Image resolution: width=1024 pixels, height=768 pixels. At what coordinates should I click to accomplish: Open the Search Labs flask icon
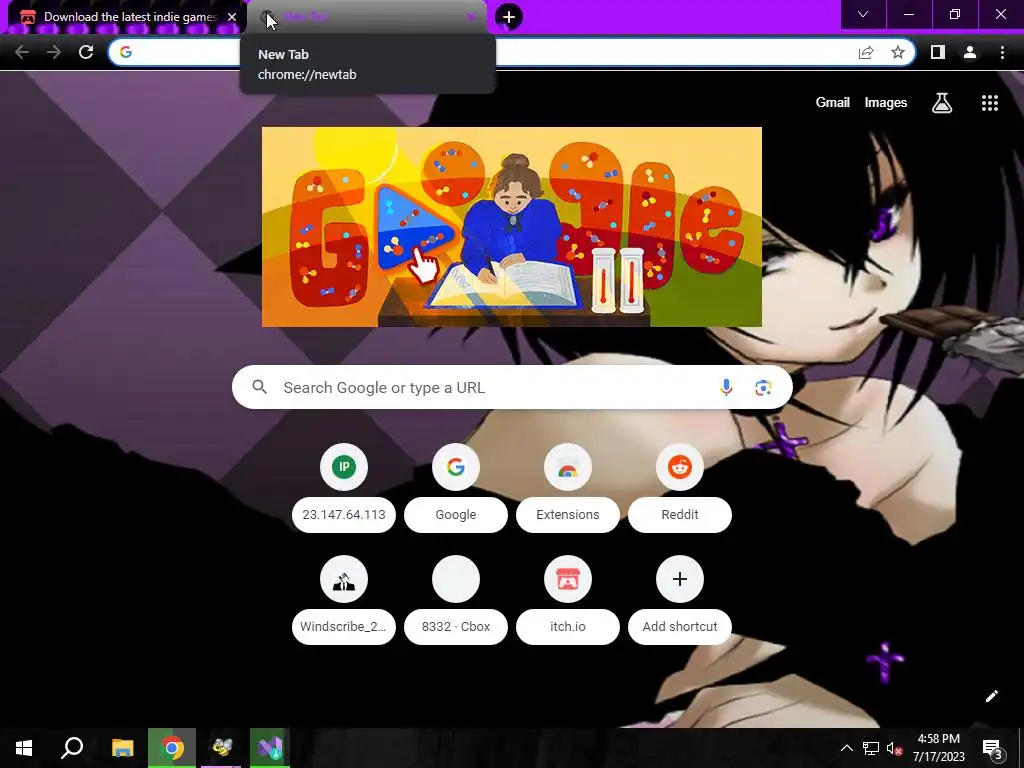(942, 103)
